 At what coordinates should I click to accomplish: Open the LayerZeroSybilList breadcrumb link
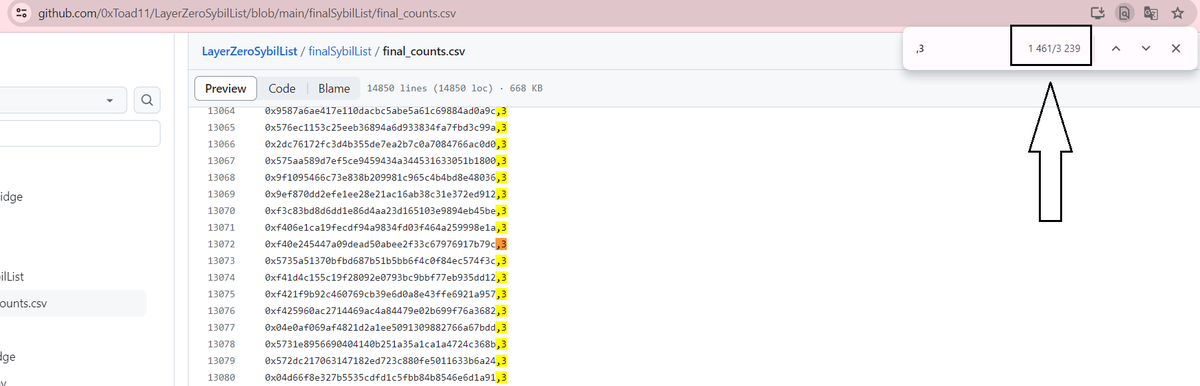pos(251,50)
